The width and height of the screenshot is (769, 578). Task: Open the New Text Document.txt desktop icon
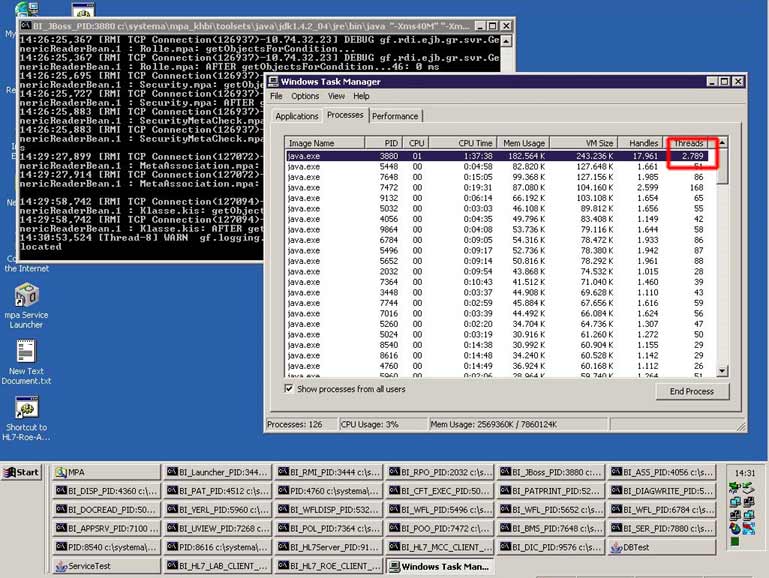coord(26,353)
